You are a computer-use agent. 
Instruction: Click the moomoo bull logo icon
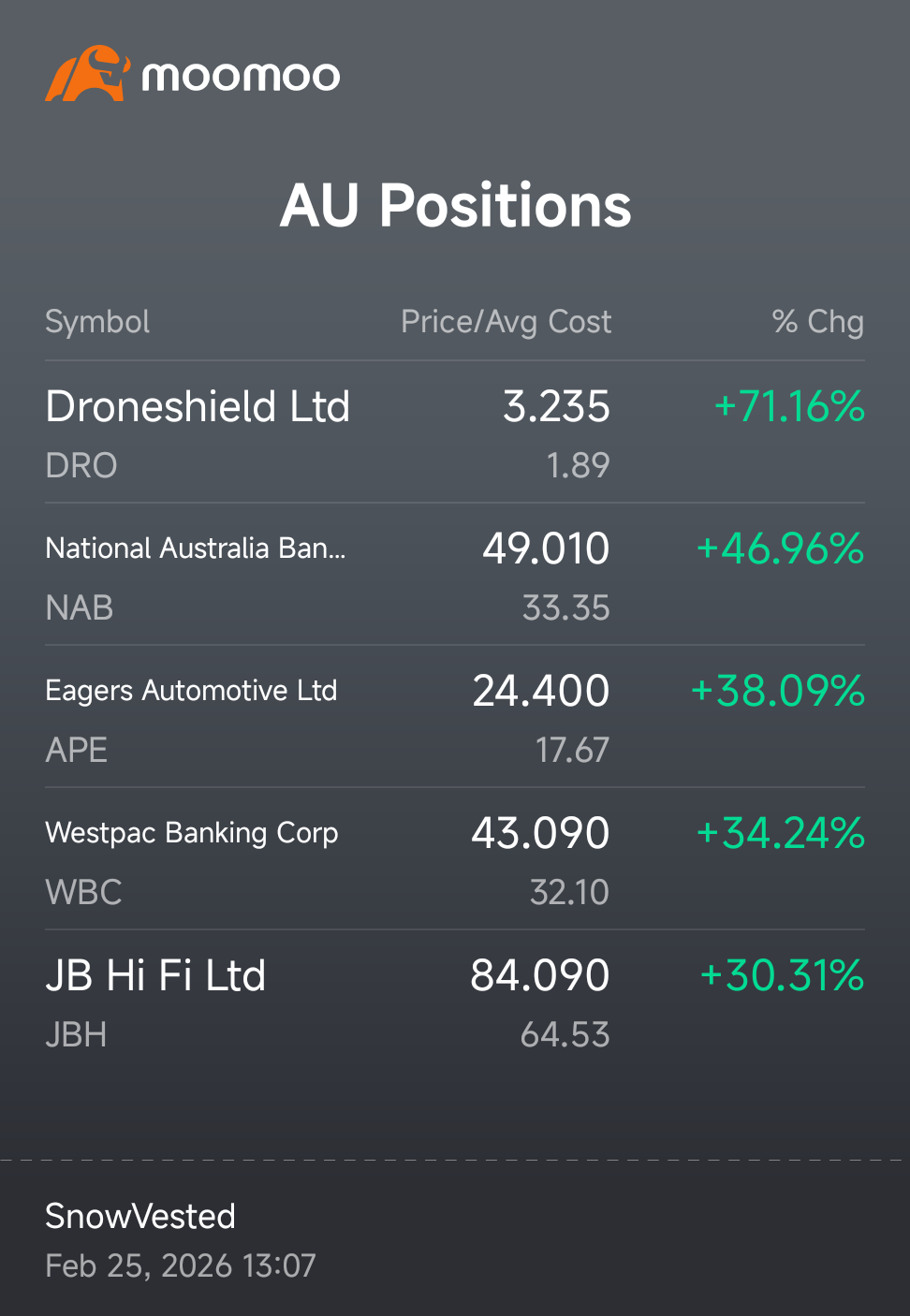point(87,73)
